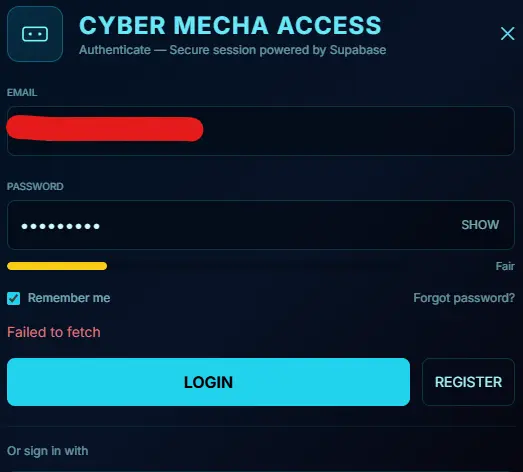Click the red redacted email mark
The width and height of the screenshot is (523, 472).
(x=105, y=128)
